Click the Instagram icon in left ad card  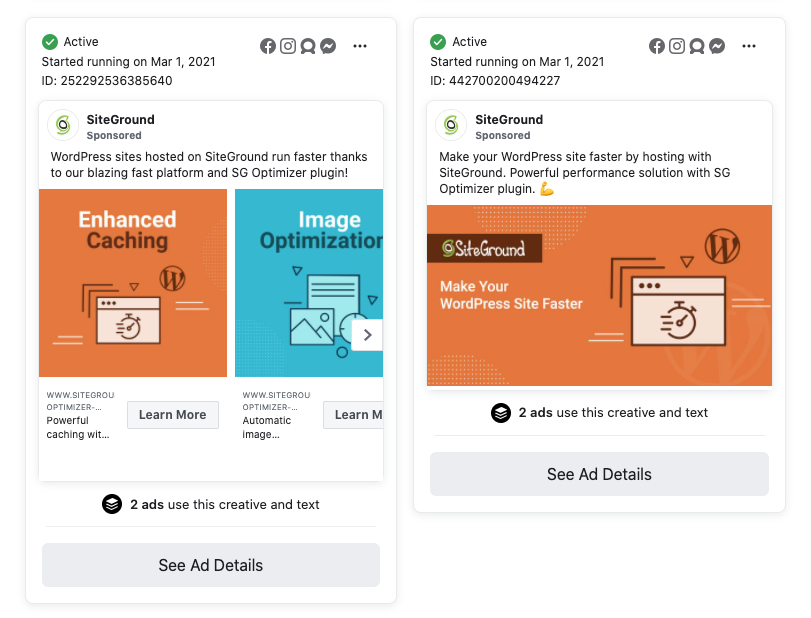coord(288,46)
